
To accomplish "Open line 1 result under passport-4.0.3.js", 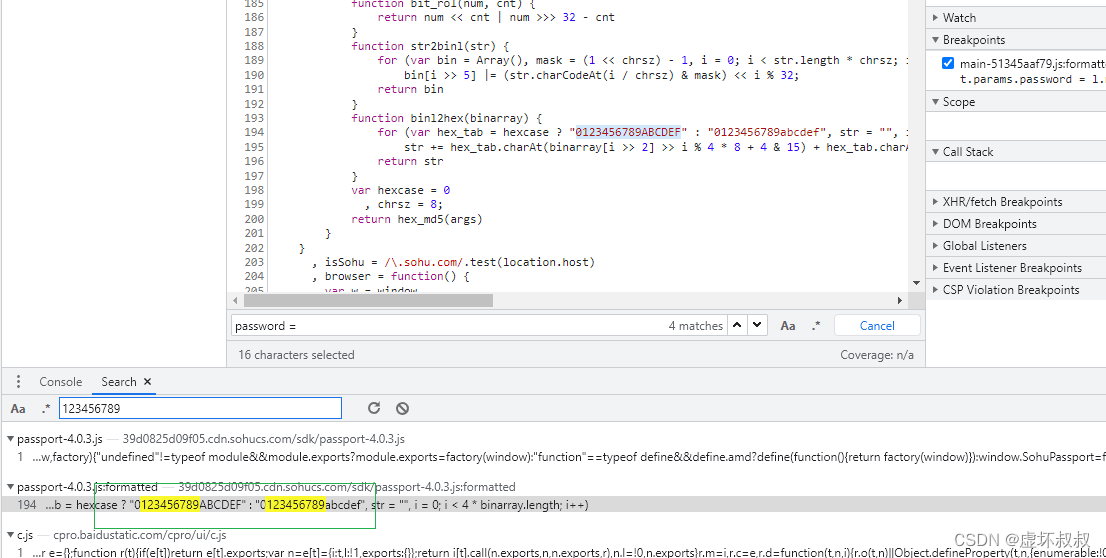I will [x=553, y=456].
